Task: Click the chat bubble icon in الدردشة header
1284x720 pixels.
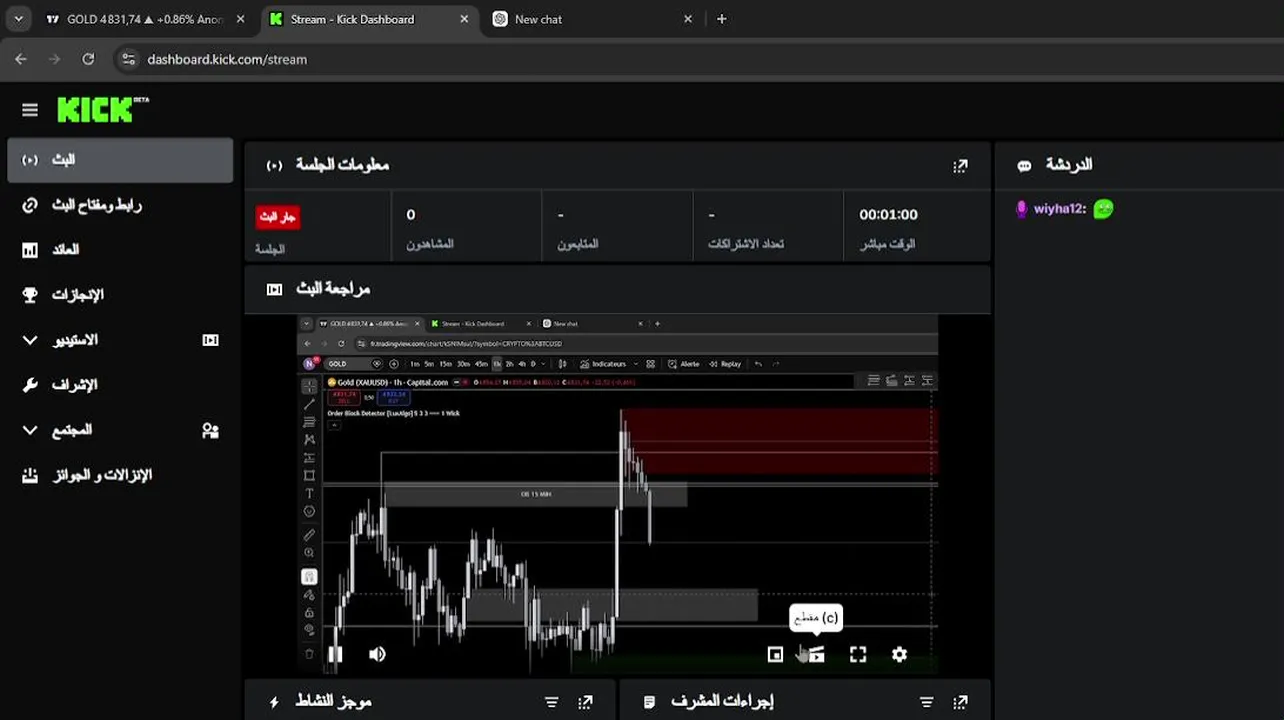Action: (1024, 166)
